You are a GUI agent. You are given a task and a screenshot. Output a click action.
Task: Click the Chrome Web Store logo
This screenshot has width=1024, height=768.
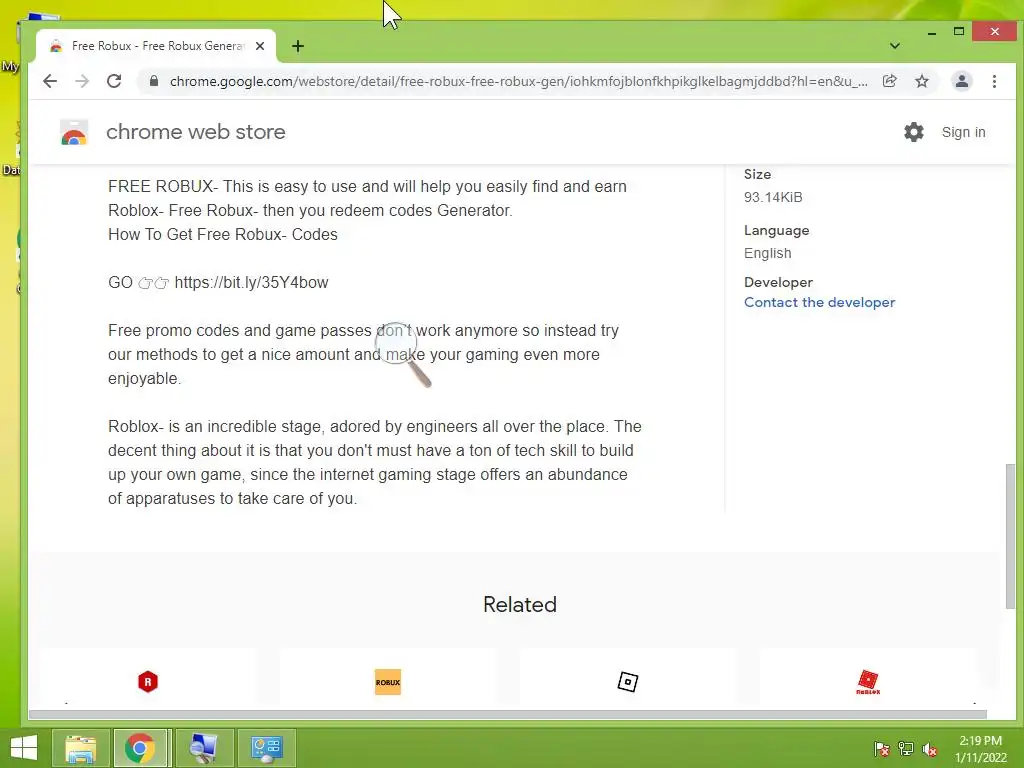click(x=74, y=132)
